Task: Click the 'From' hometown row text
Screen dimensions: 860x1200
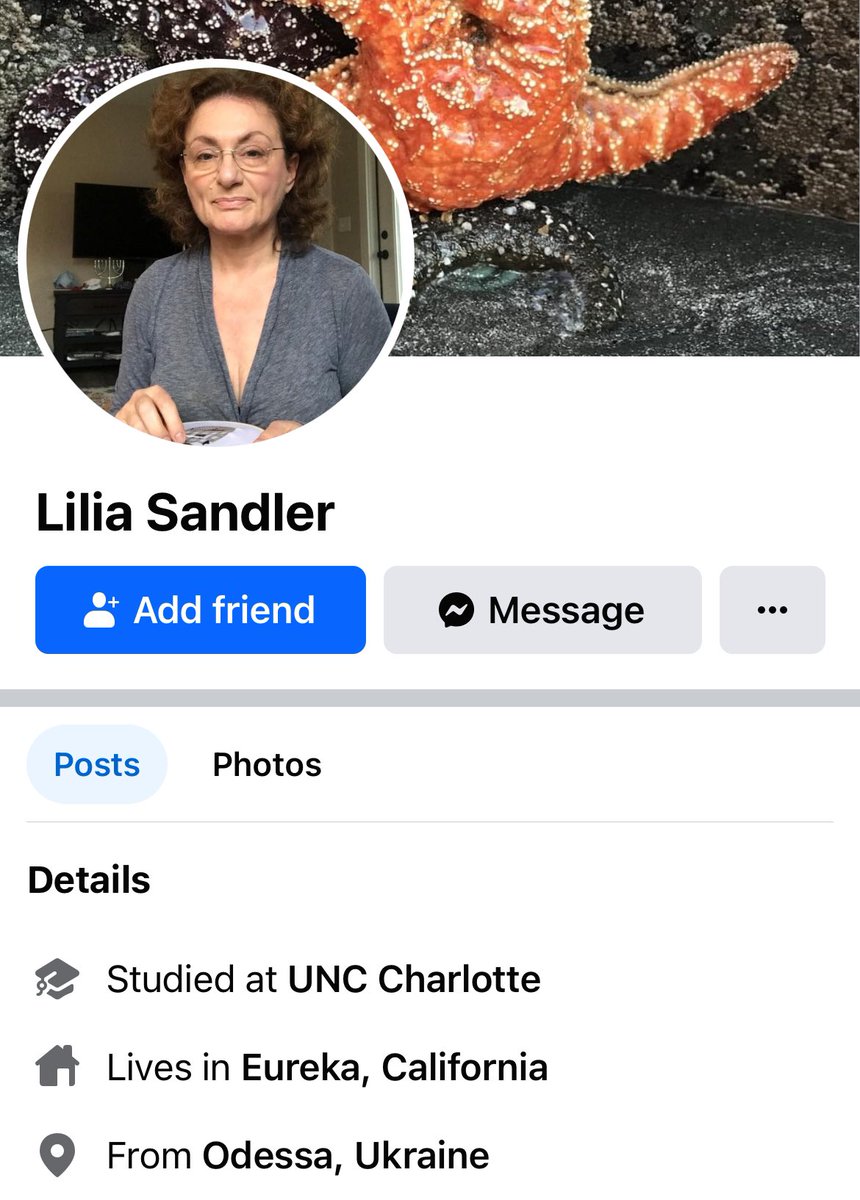Action: [x=298, y=1156]
